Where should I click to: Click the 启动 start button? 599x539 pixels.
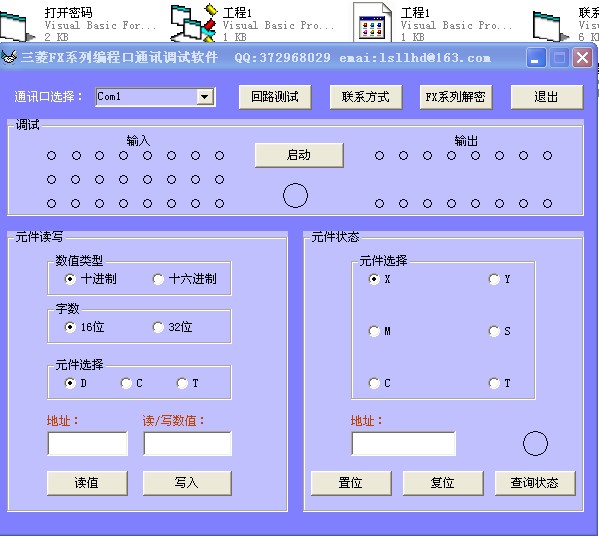(299, 155)
